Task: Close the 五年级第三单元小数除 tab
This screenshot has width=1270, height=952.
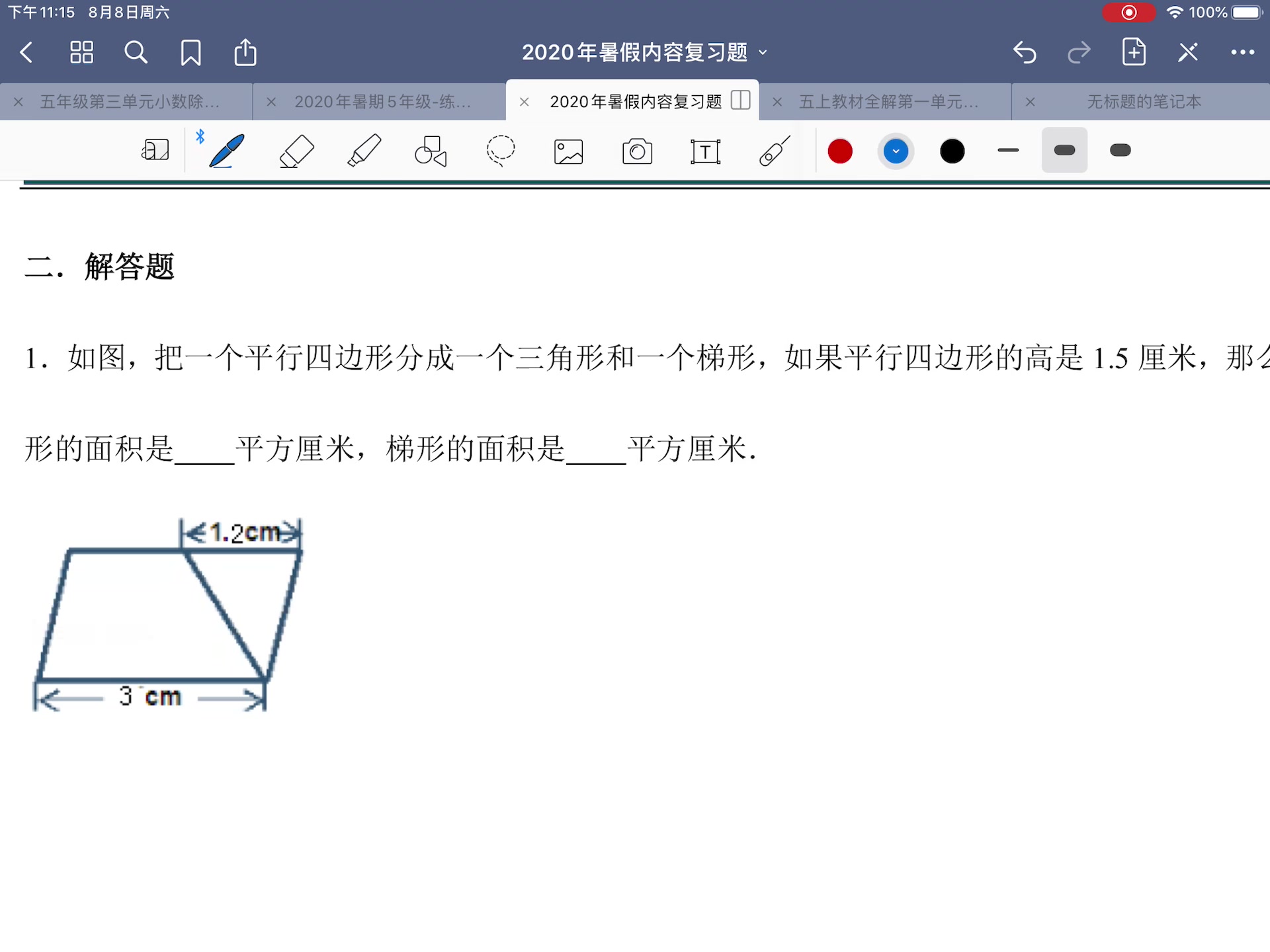Action: (19, 102)
